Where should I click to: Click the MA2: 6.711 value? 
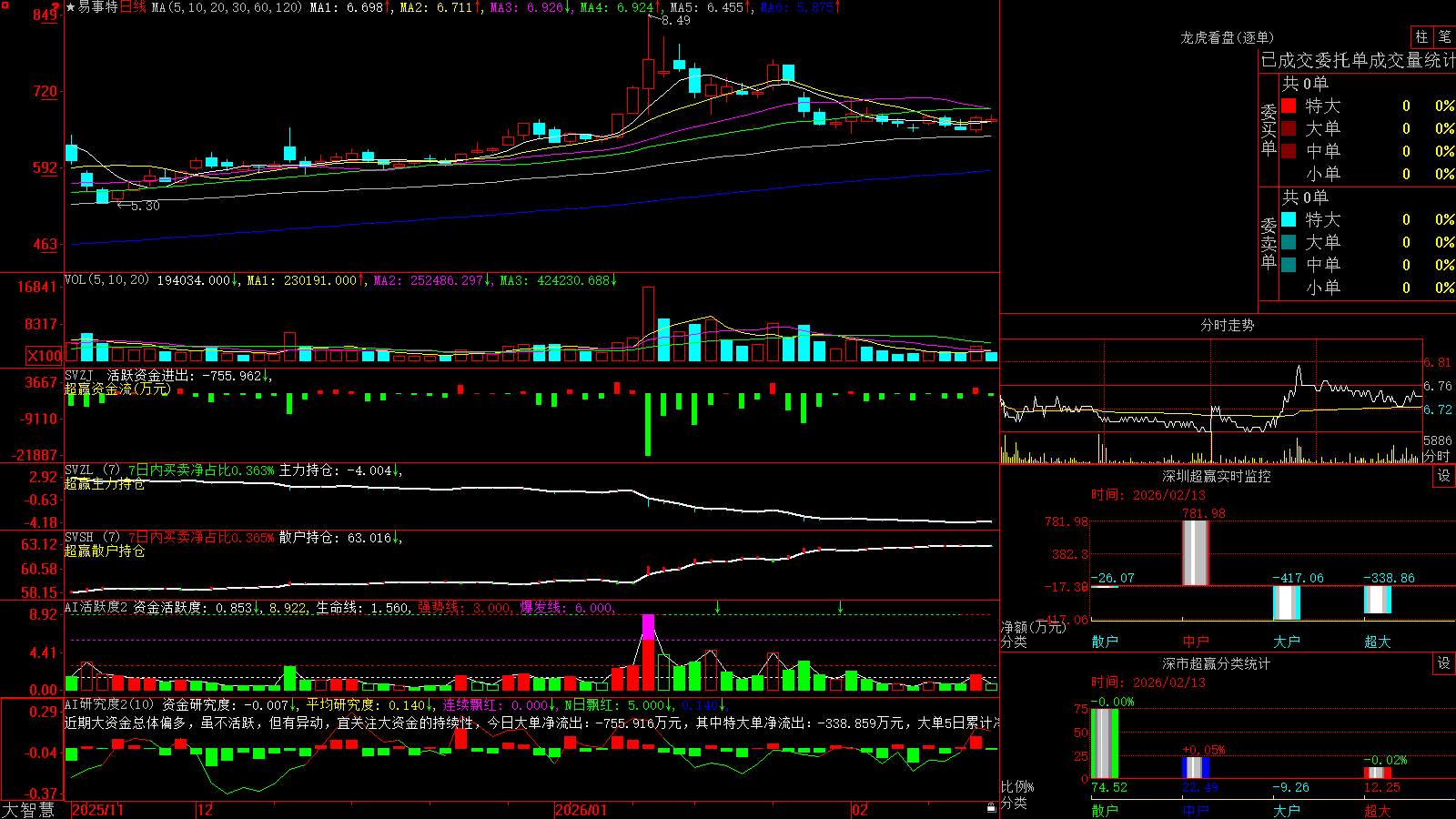[440, 7]
